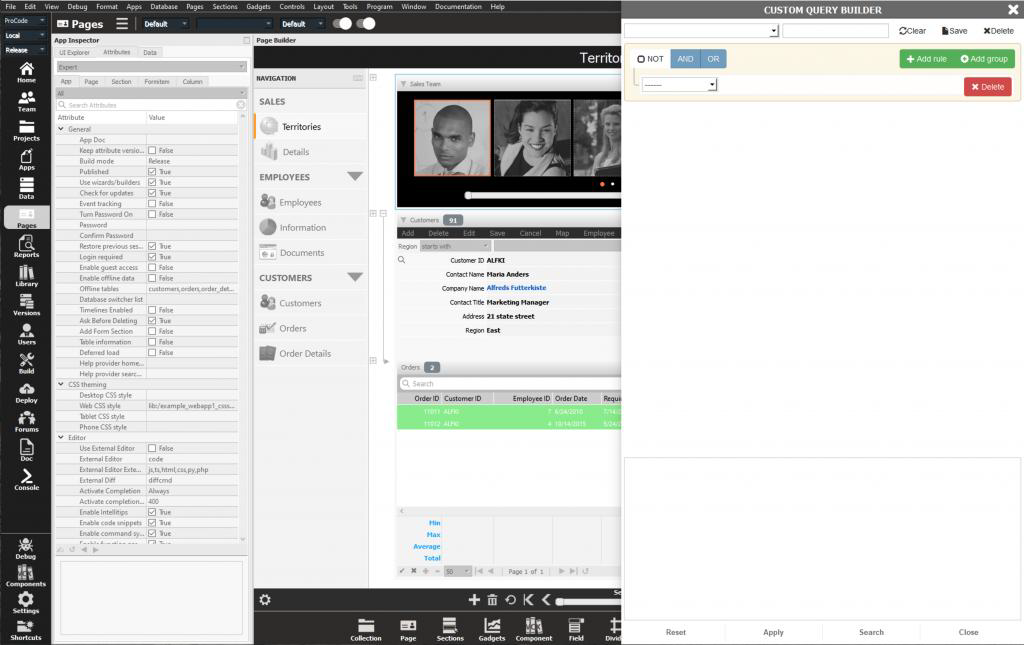This screenshot has height=645, width=1024.
Task: Check the NOT option in query builder
Action: coord(641,59)
